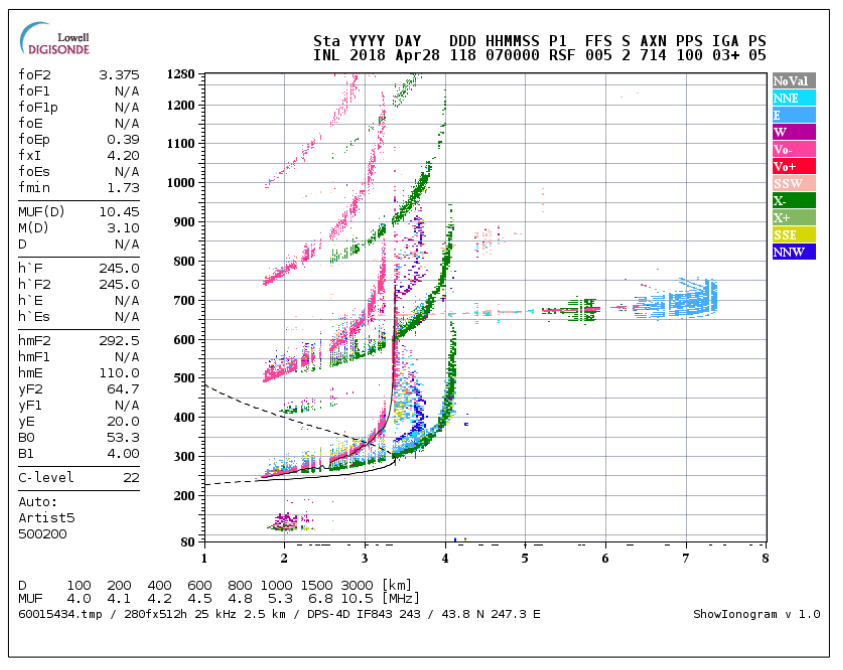The image size is (843, 670).
Task: Click the coordinates 43.8 N 247.3 E
Action: [491, 615]
